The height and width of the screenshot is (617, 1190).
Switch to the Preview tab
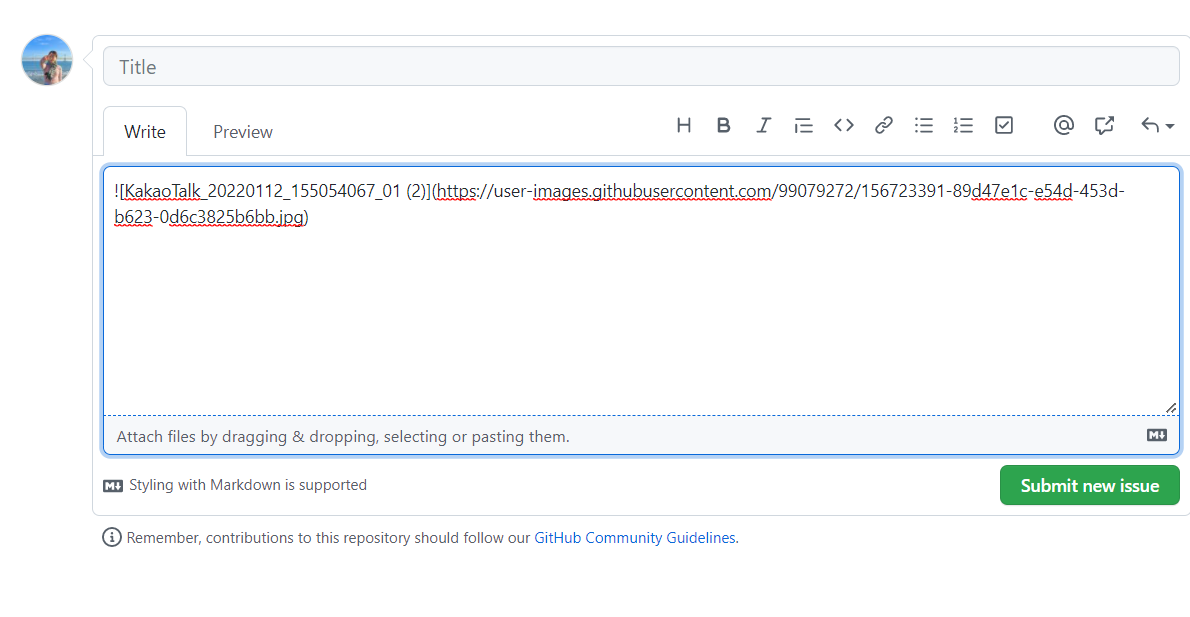243,131
